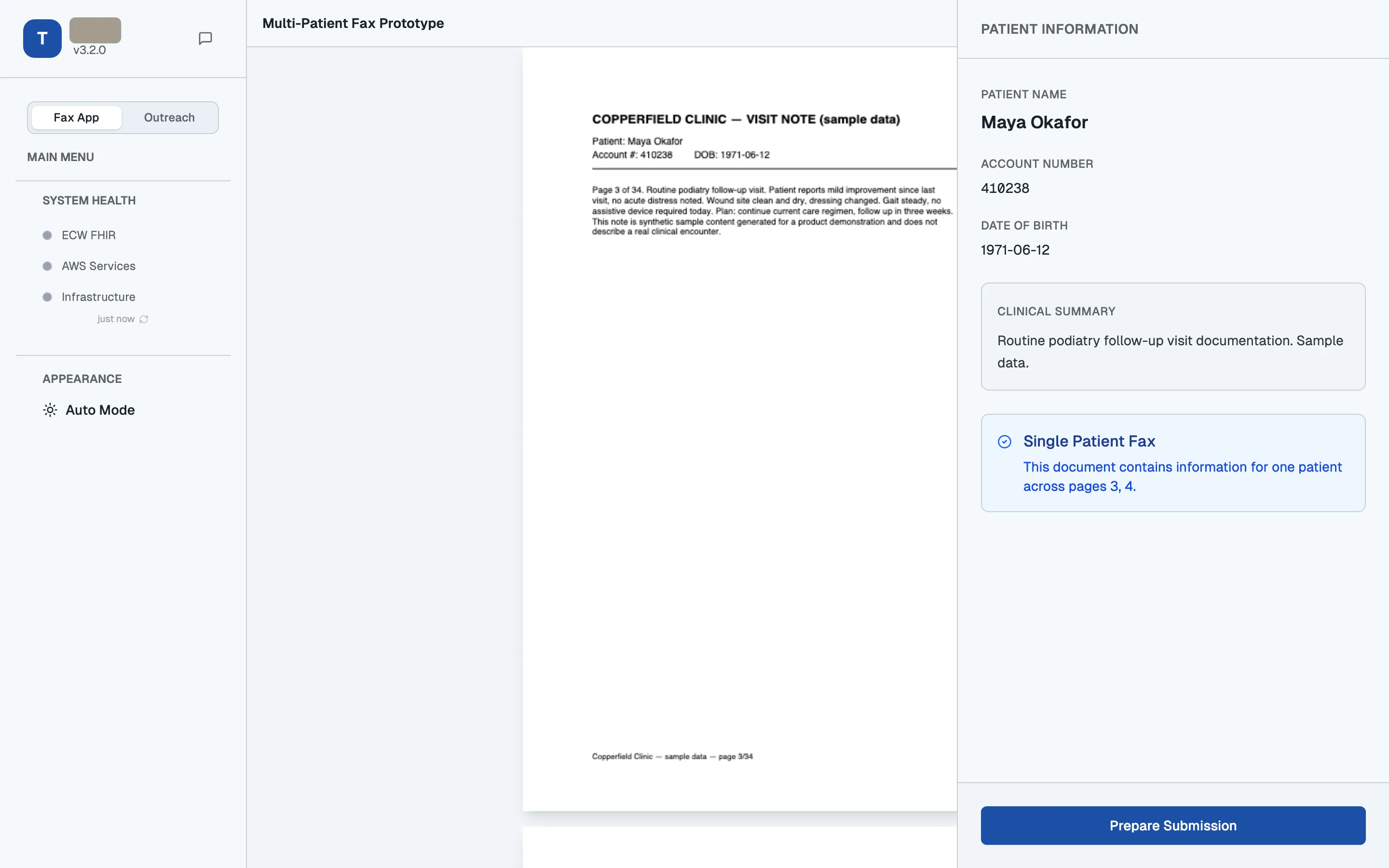Click the fax page 3 document preview

(739, 429)
